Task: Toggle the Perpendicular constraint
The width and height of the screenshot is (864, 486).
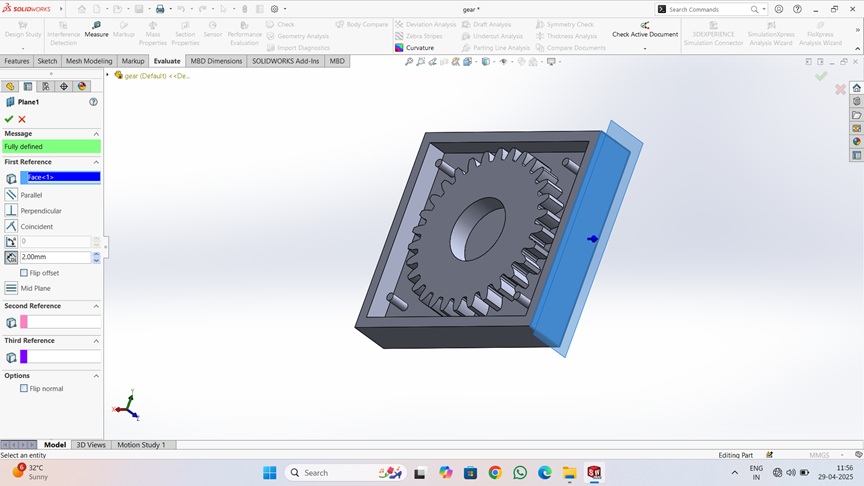Action: pos(11,210)
